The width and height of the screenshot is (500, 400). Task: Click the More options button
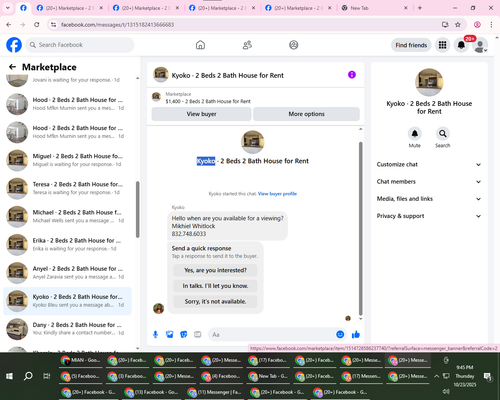click(306, 114)
